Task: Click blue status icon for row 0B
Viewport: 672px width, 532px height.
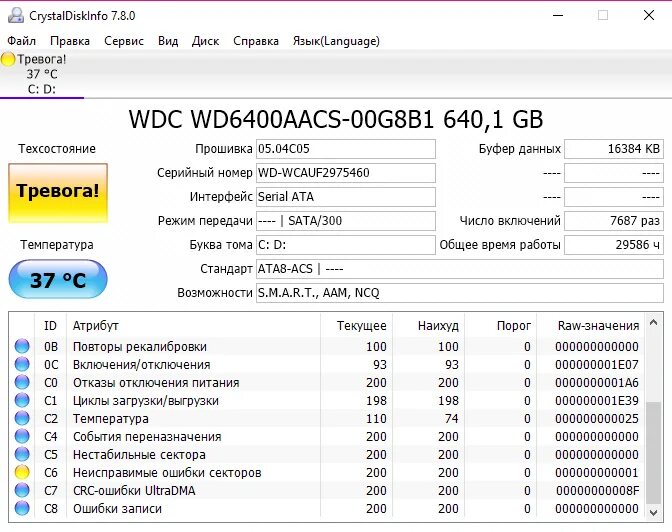Action: click(x=22, y=346)
